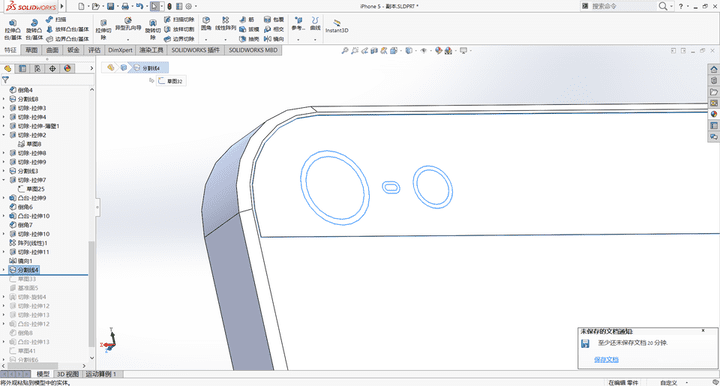The width and height of the screenshot is (720, 386).
Task: Open the ConfigurationManager panel tab
Action: coord(38,68)
